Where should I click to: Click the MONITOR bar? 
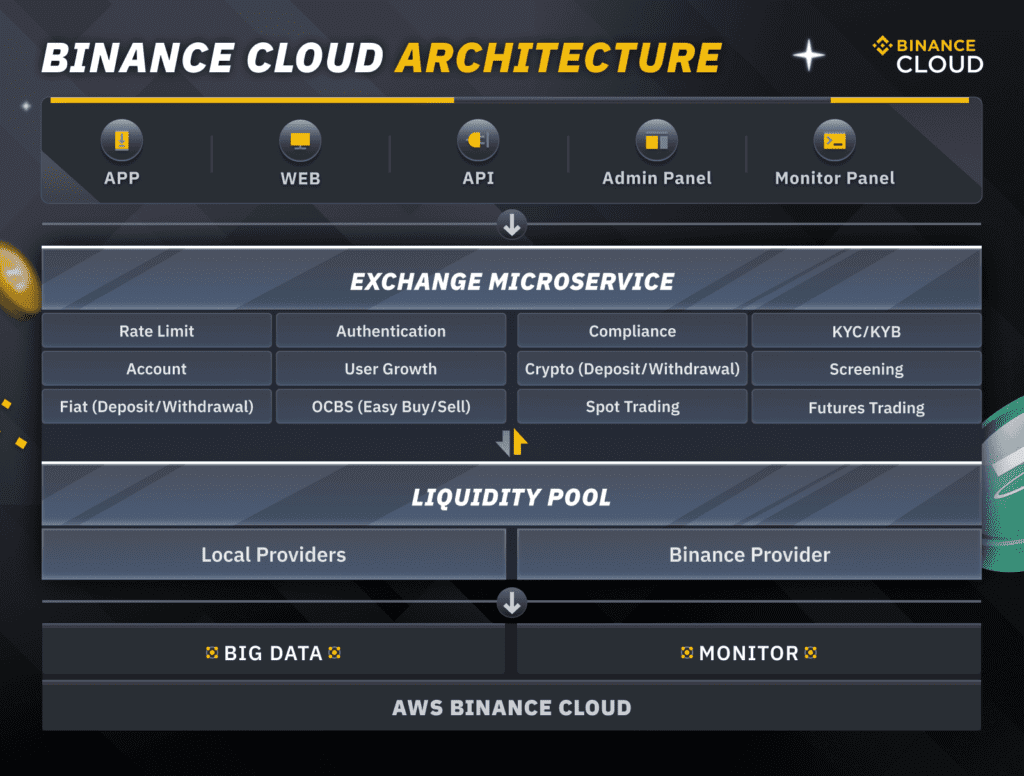(749, 649)
